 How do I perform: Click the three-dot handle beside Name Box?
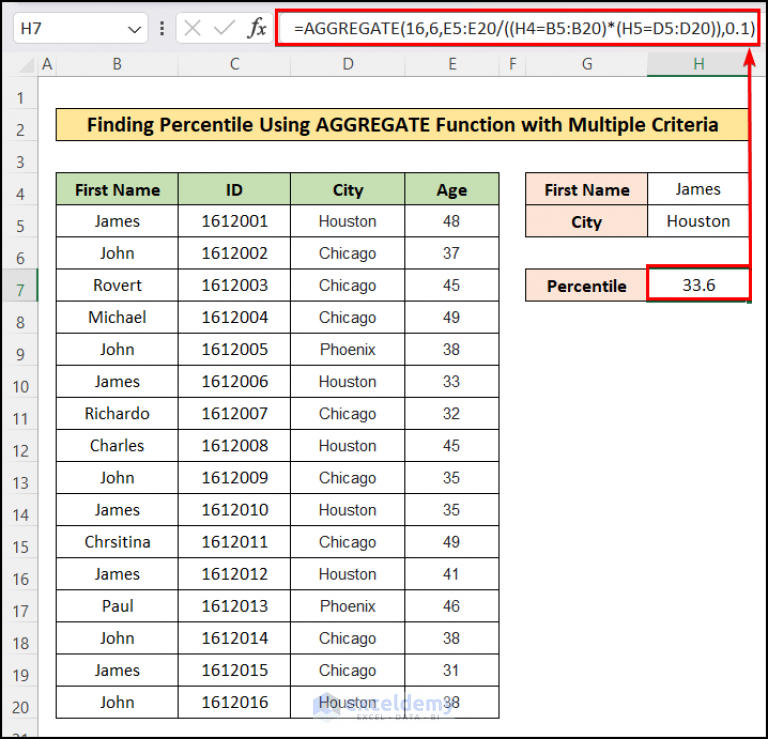pos(162,28)
